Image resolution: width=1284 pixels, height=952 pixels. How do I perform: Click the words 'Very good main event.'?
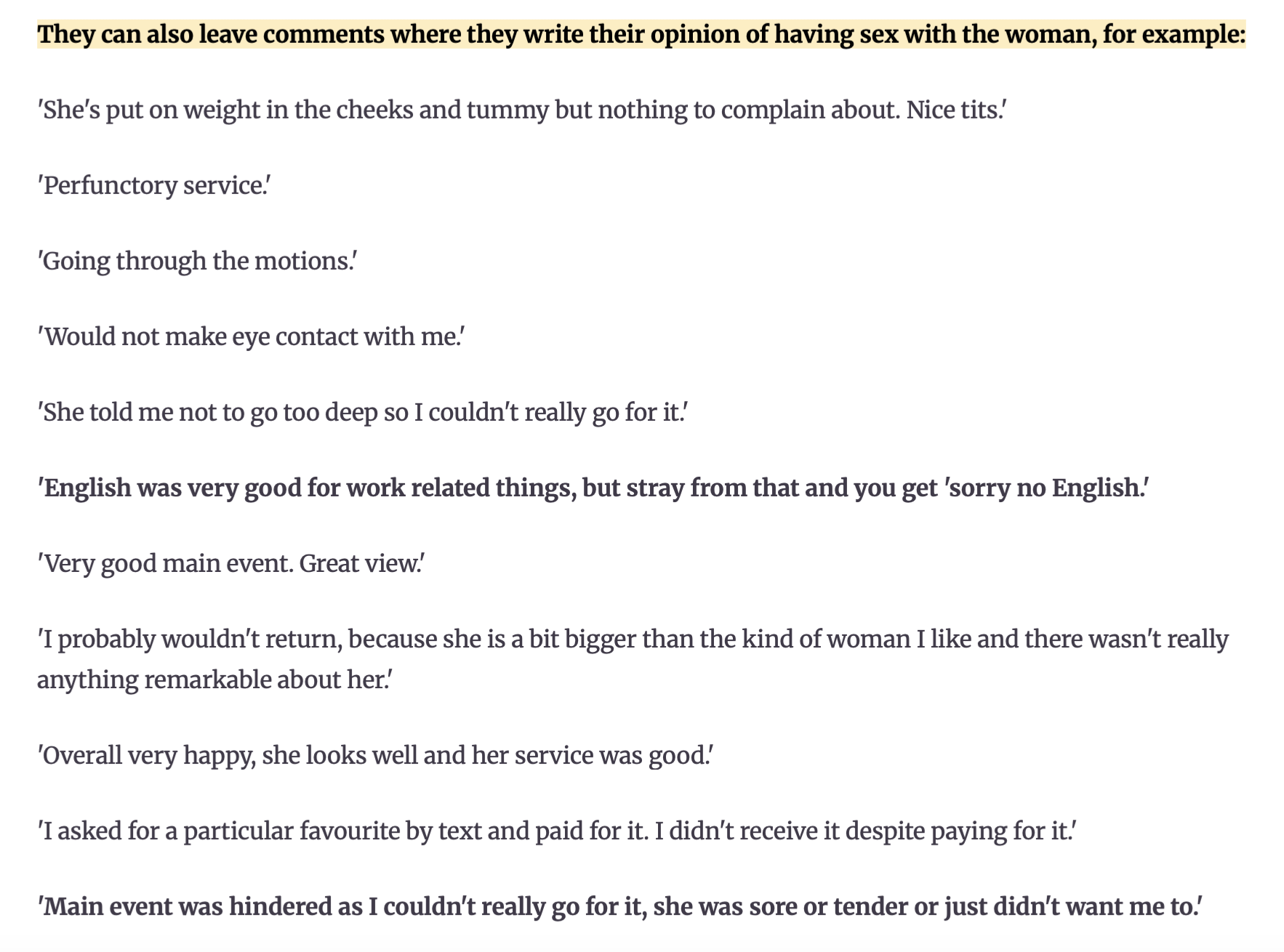click(x=166, y=563)
